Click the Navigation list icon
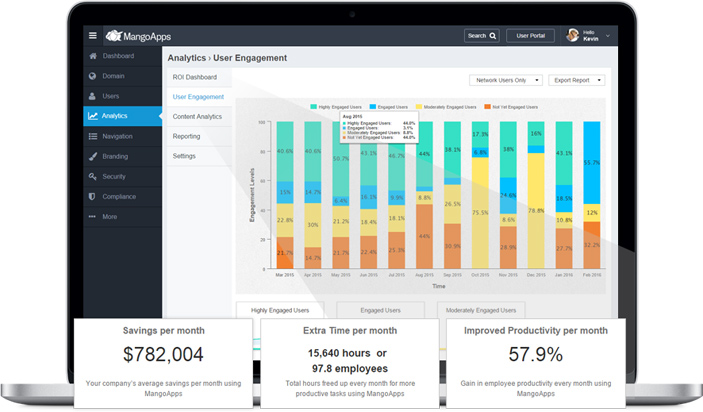703x412 pixels. [93, 136]
